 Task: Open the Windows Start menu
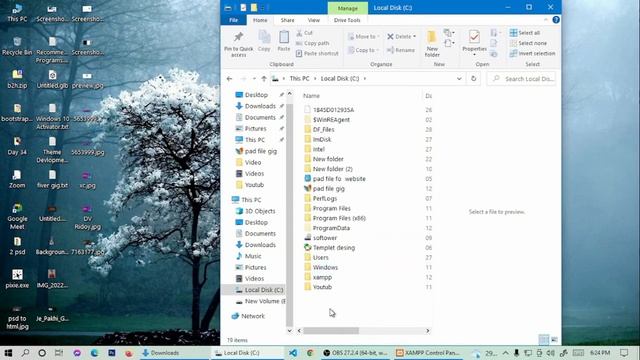click(x=8, y=353)
